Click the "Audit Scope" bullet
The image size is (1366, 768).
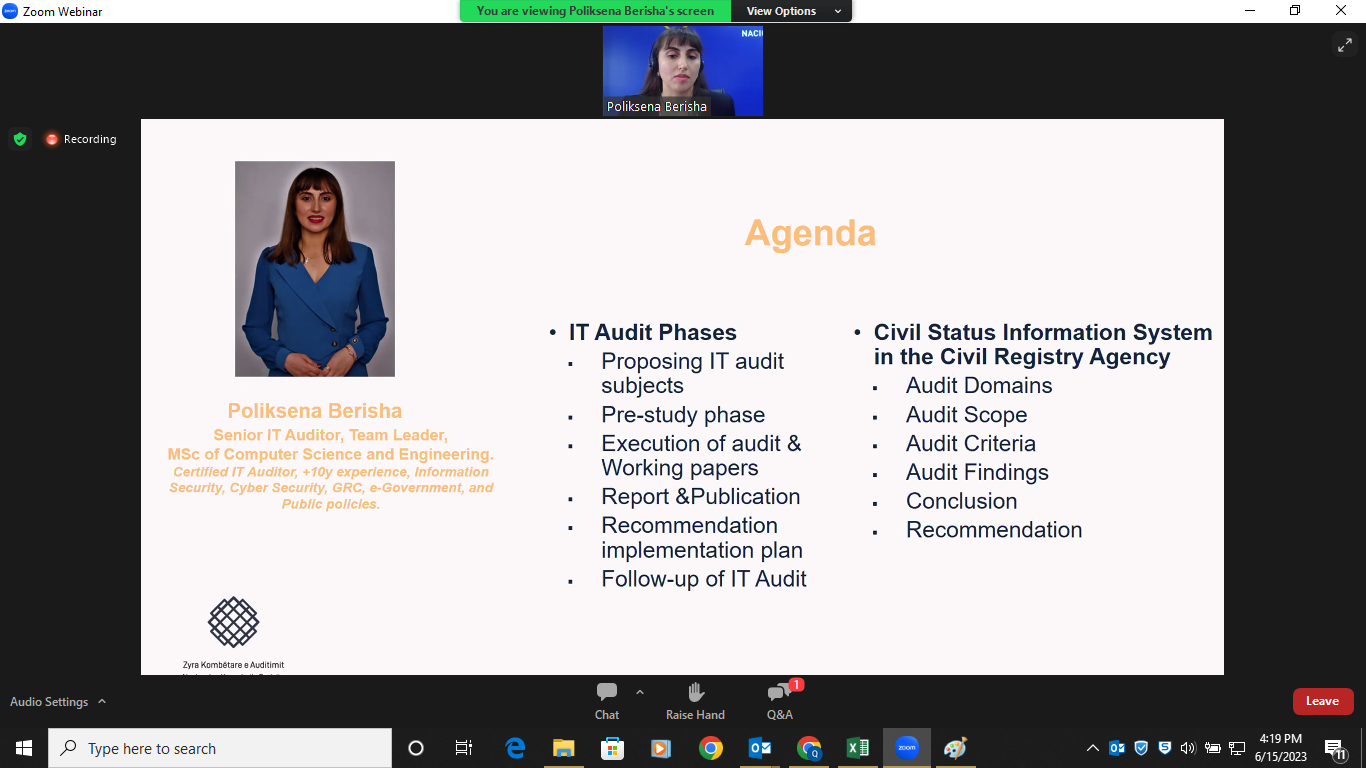click(x=967, y=415)
